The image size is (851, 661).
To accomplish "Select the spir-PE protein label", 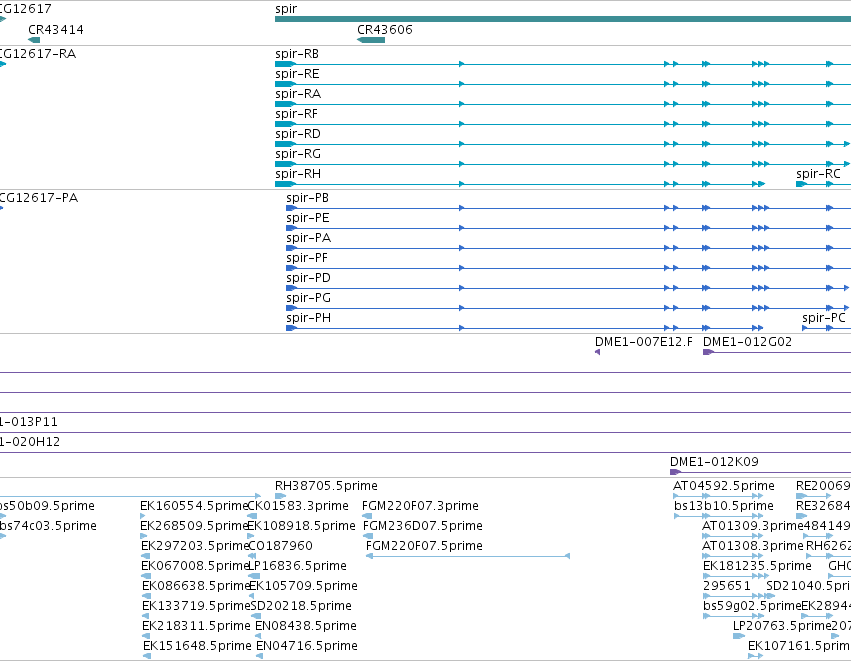I will click(x=308, y=218).
